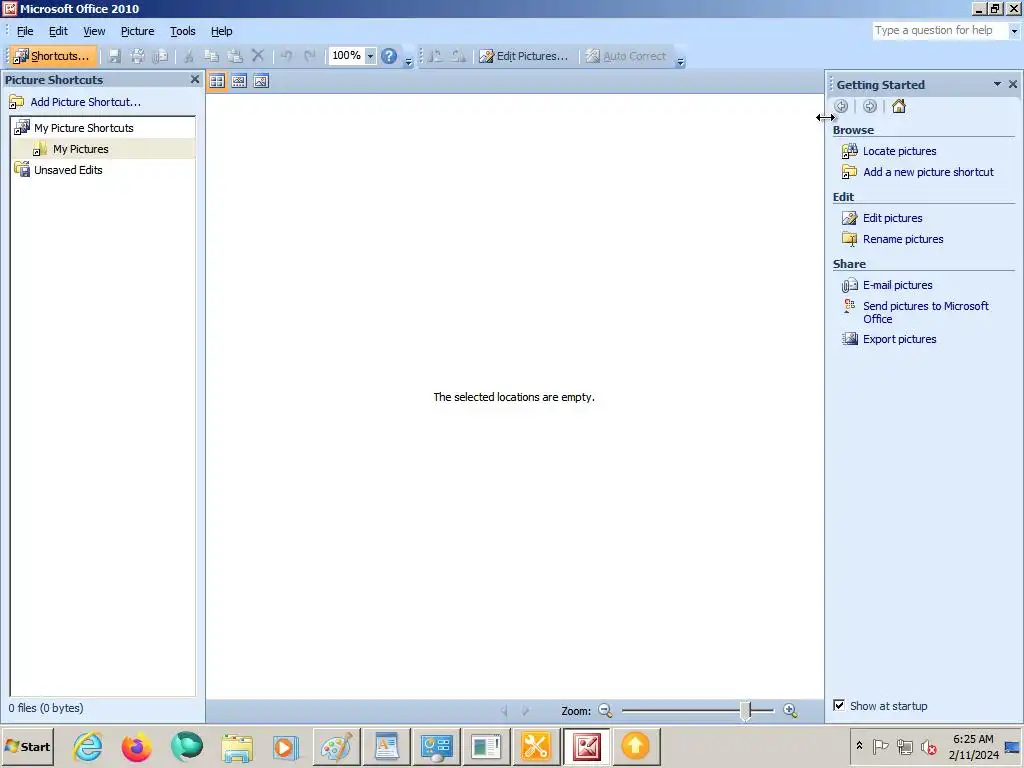Click the Redo arrow icon
1024x768 pixels.
click(x=310, y=56)
